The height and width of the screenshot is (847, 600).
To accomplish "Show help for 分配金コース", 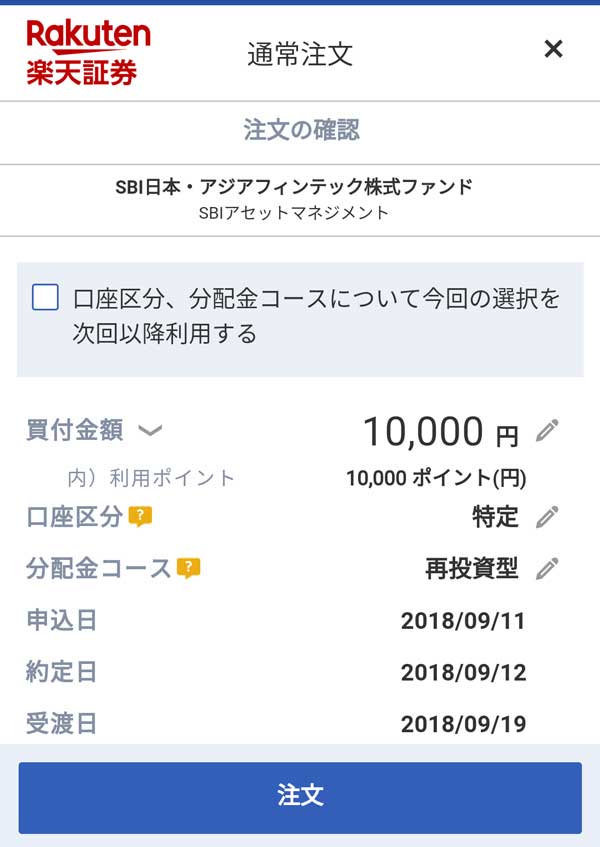I will 189,569.
